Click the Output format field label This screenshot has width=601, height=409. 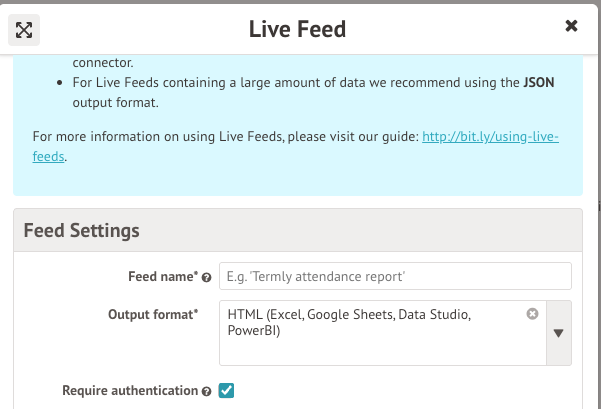[x=152, y=314]
